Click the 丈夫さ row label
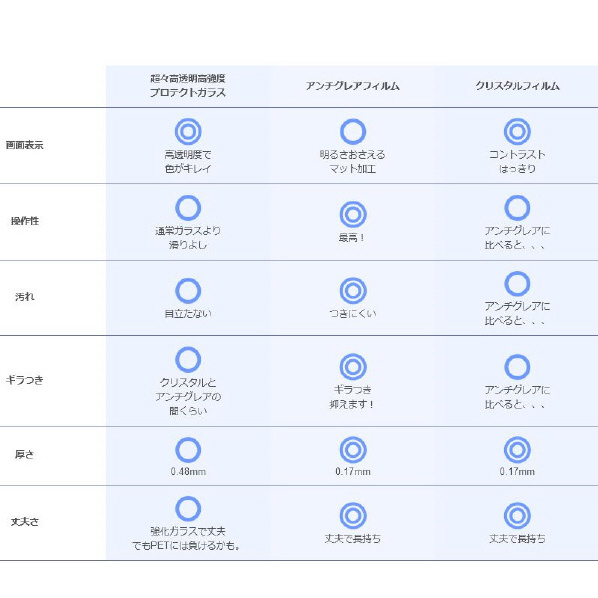This screenshot has width=598, height=598. click(x=25, y=521)
